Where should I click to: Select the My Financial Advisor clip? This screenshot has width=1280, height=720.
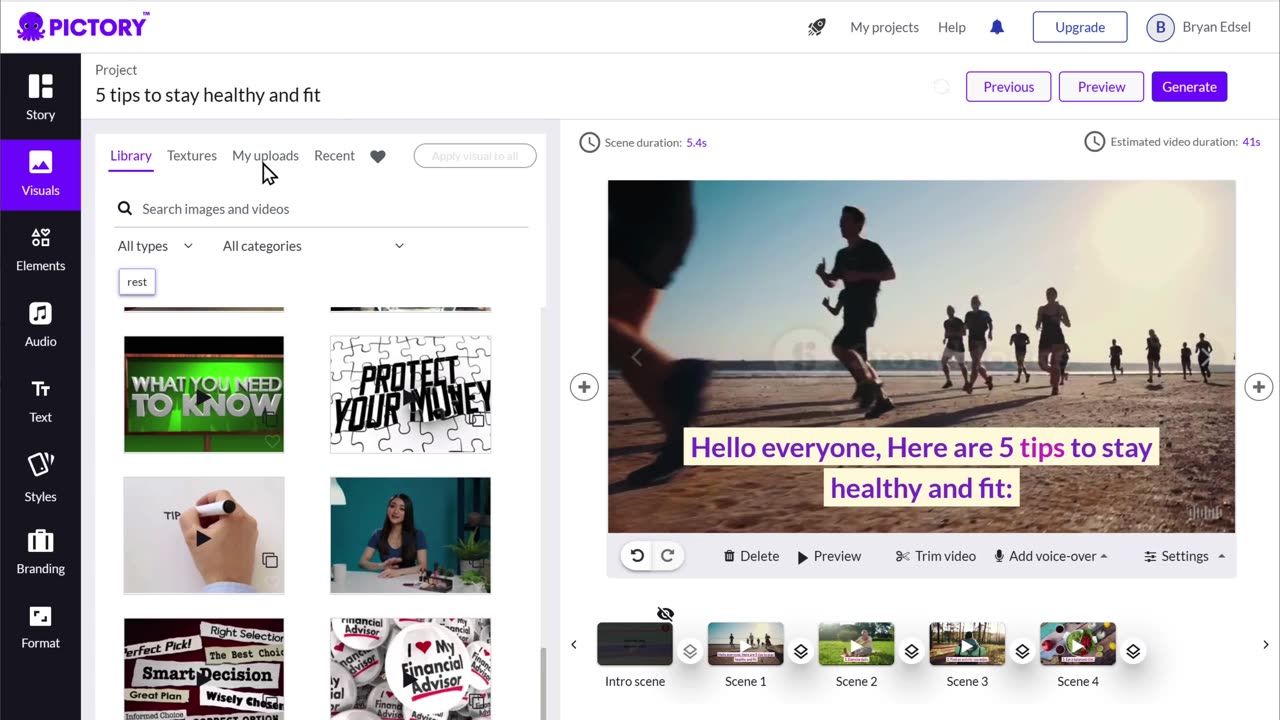(410, 668)
